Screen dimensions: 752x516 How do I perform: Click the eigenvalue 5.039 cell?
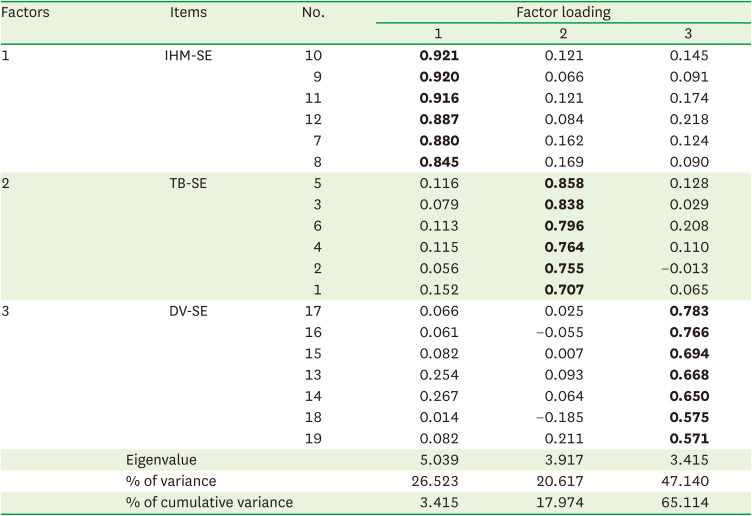(x=438, y=459)
